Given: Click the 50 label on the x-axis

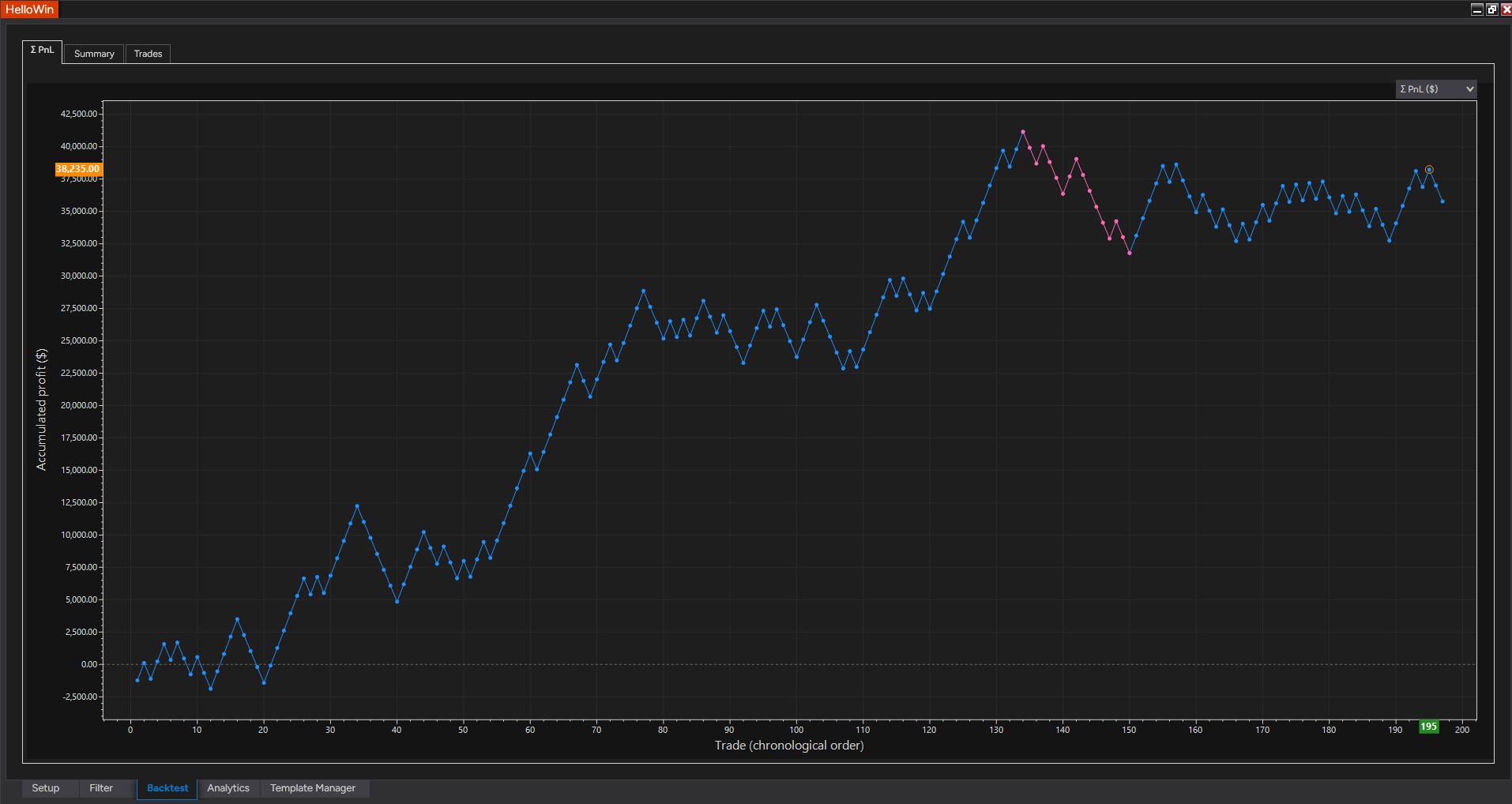Looking at the screenshot, I should pos(463,730).
